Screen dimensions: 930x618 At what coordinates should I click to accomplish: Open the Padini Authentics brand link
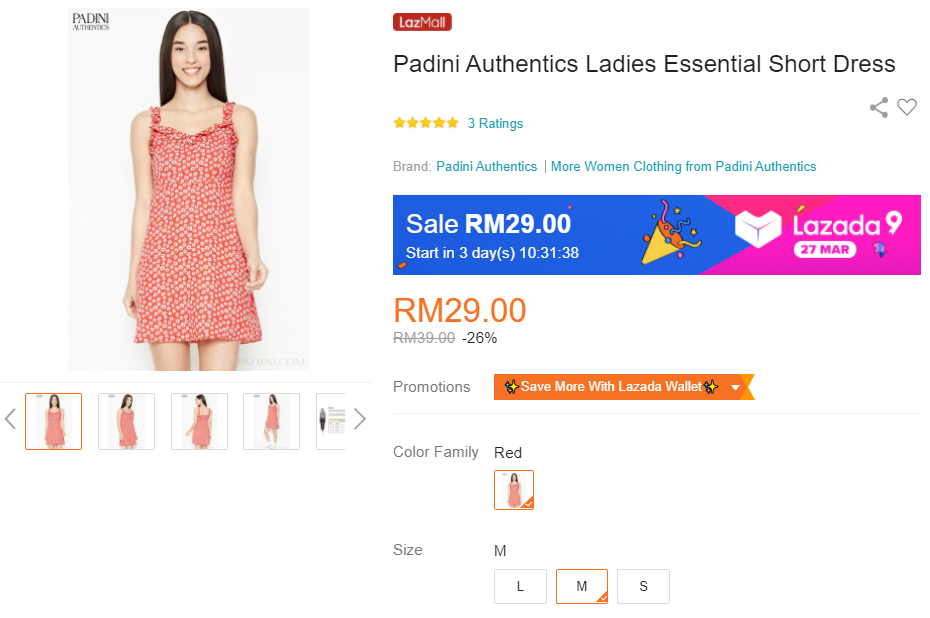pos(486,167)
